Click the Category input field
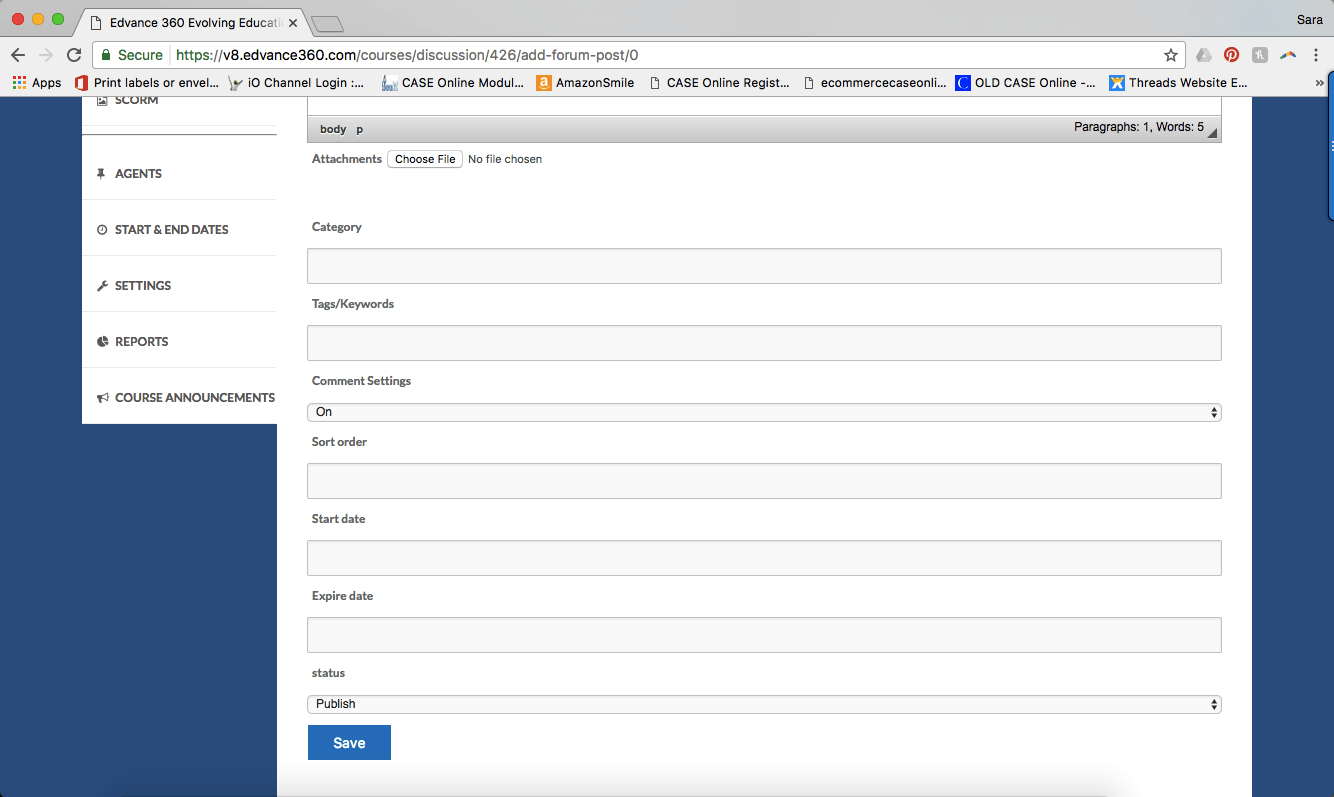The width and height of the screenshot is (1334, 797). tap(764, 266)
